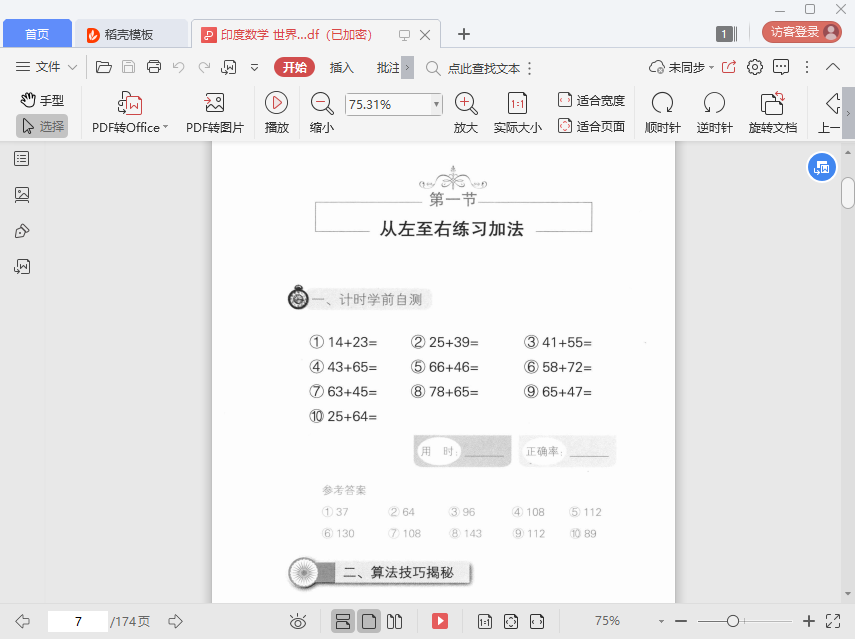Image resolution: width=855 pixels, height=639 pixels.
Task: Set actual size in status bar
Action: click(484, 621)
